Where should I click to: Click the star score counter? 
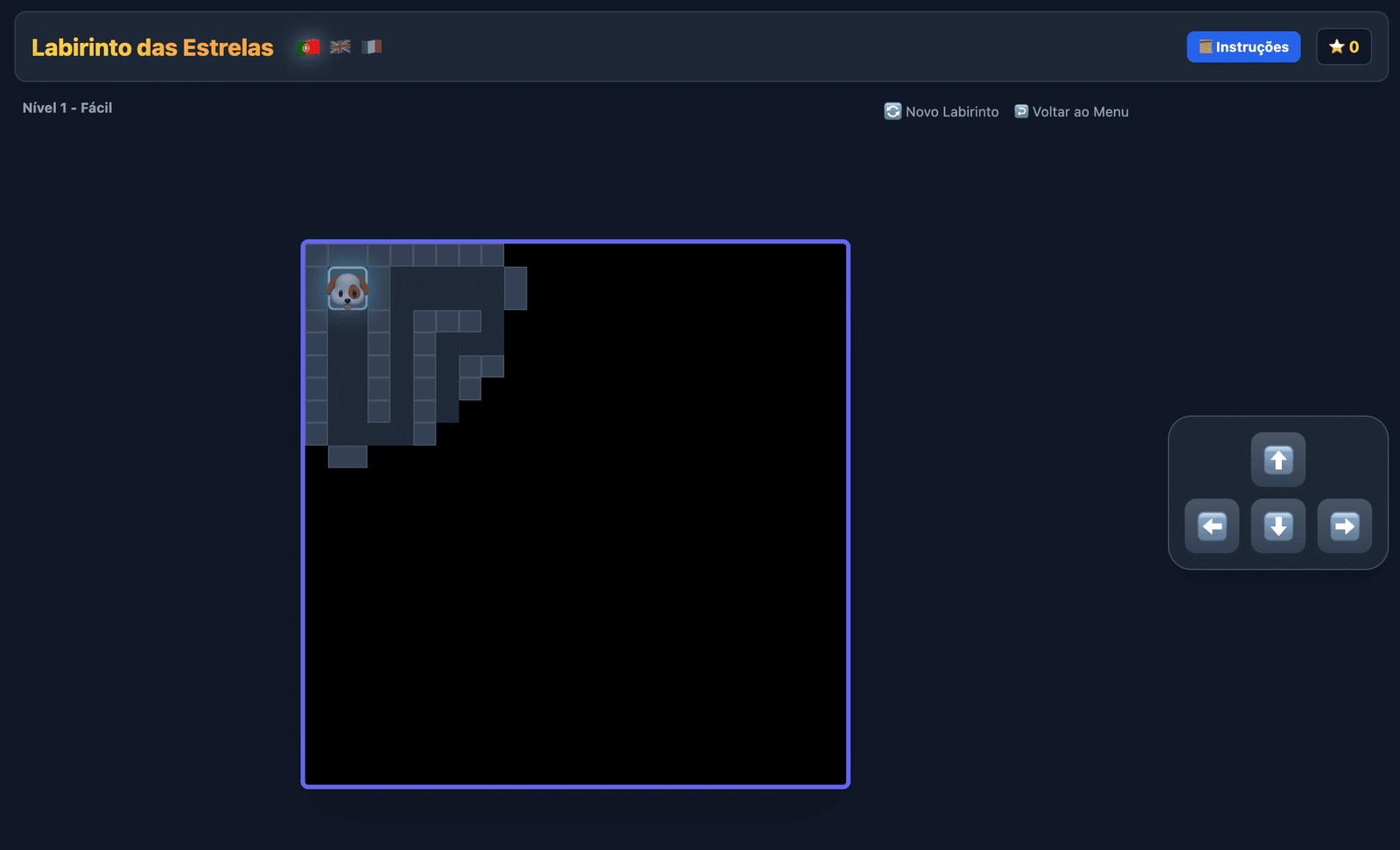(1344, 47)
